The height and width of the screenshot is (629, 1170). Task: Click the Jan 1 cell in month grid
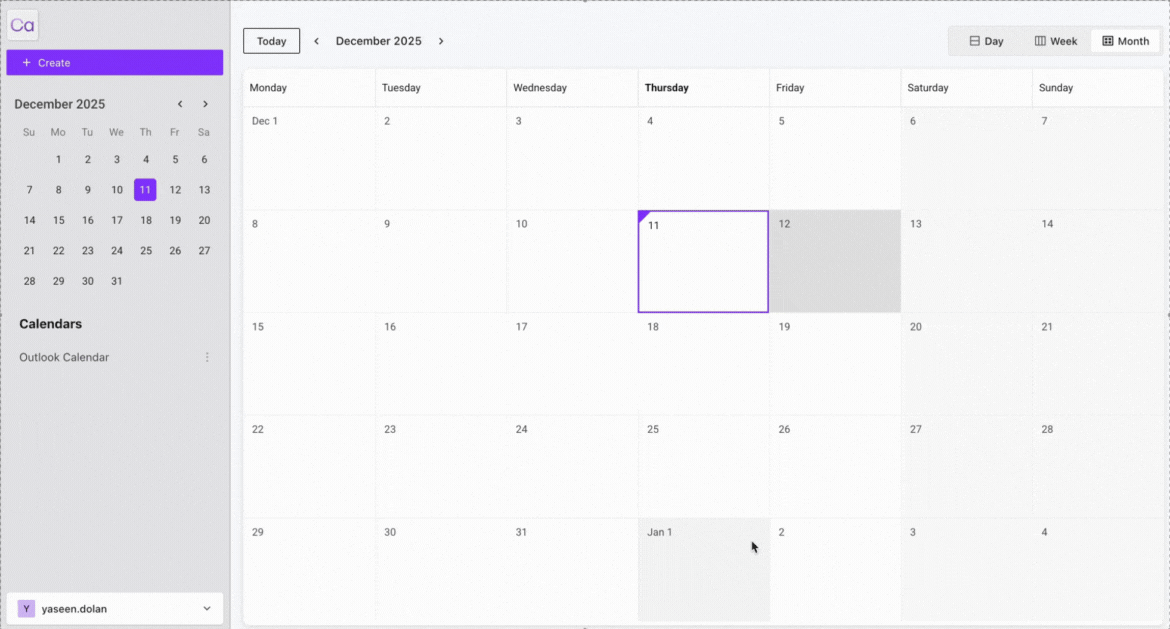coord(704,570)
